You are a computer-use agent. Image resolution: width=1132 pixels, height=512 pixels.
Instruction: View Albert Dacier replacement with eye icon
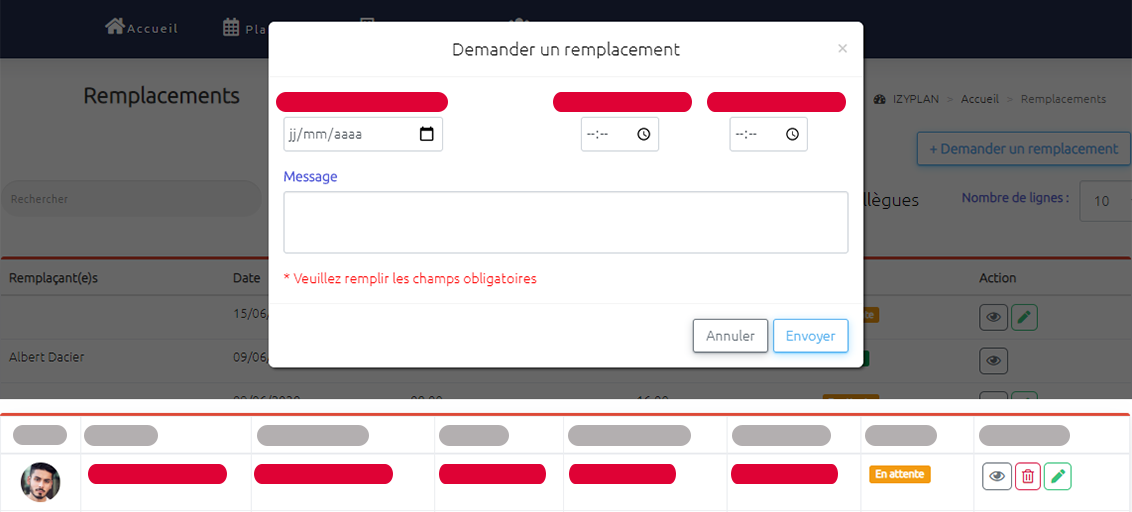pos(993,360)
